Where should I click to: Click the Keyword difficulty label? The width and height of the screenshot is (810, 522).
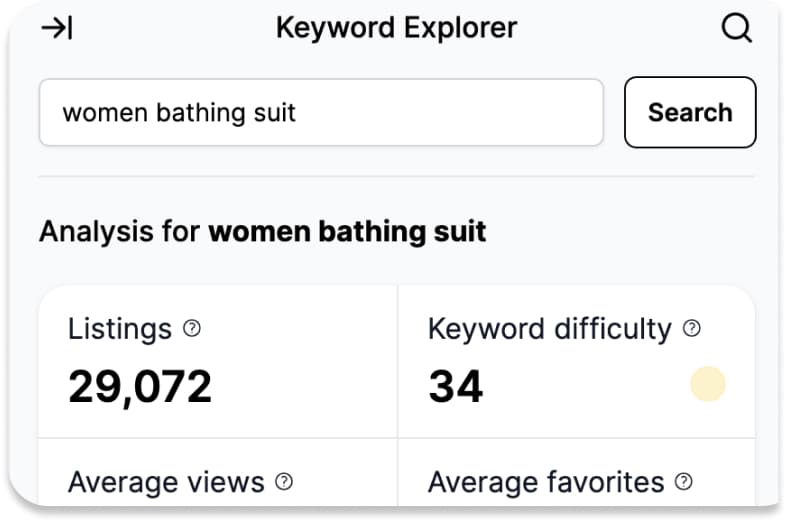(550, 329)
